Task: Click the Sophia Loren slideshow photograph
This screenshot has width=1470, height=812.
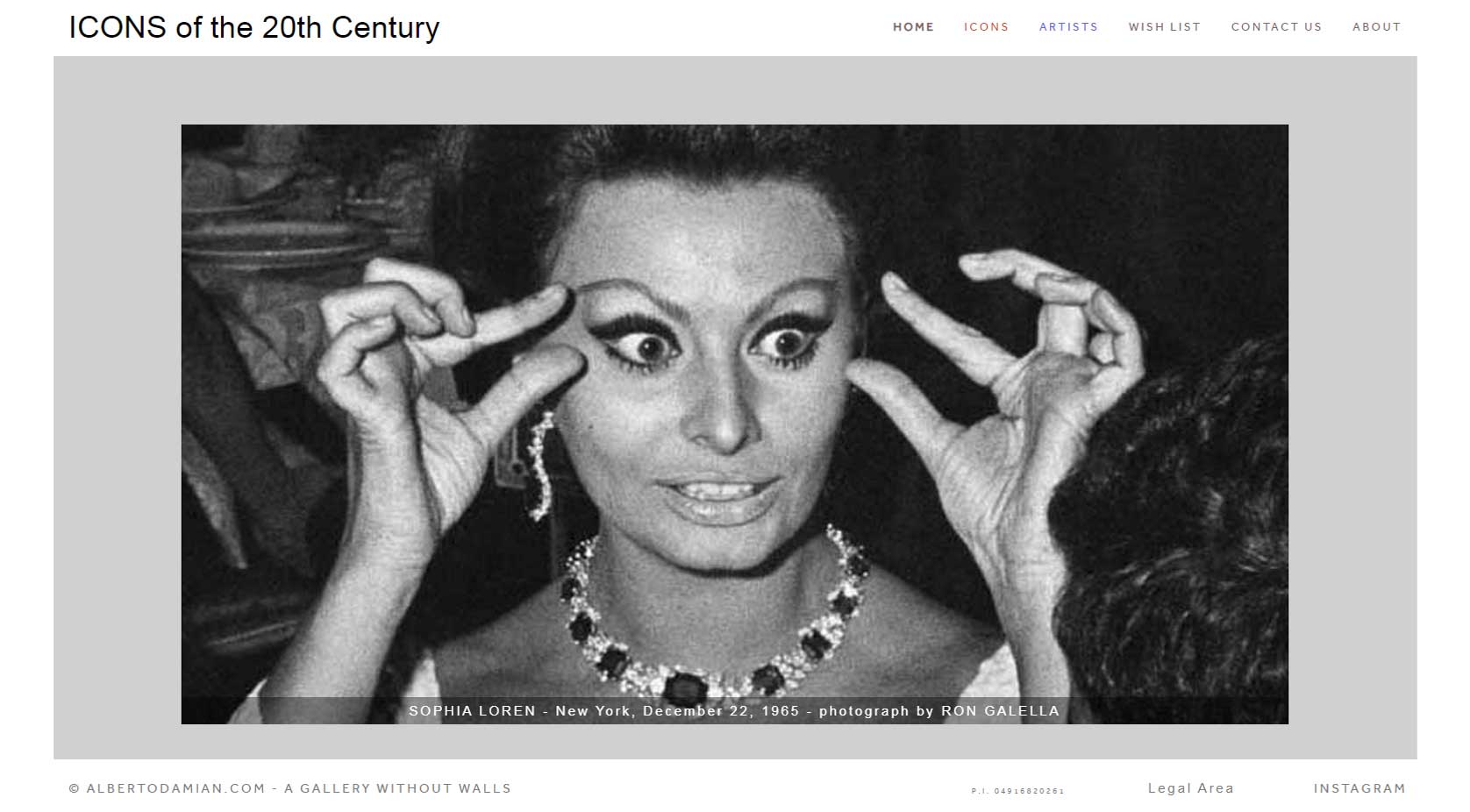Action: tap(734, 410)
